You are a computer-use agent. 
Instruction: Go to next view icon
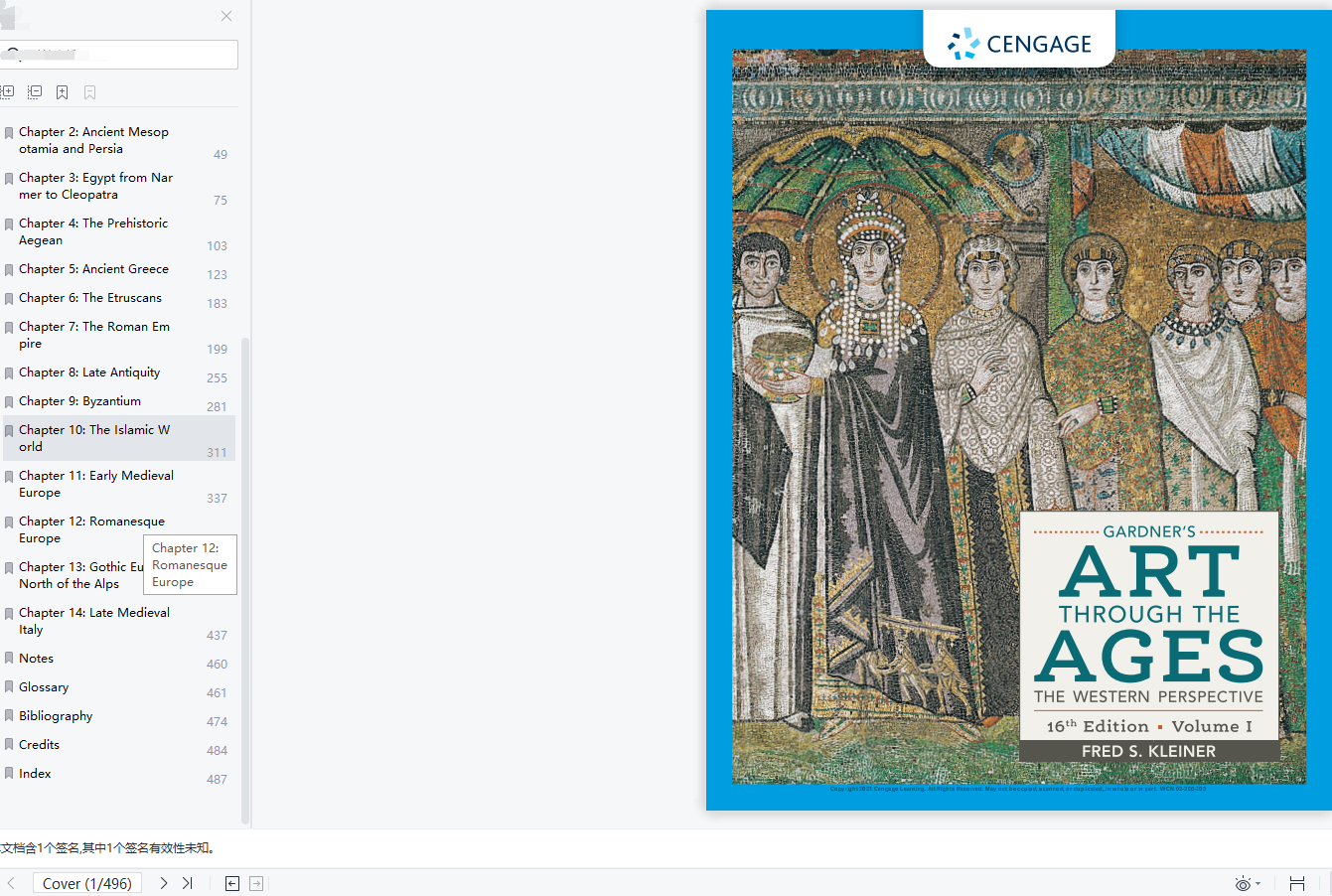pos(256,883)
